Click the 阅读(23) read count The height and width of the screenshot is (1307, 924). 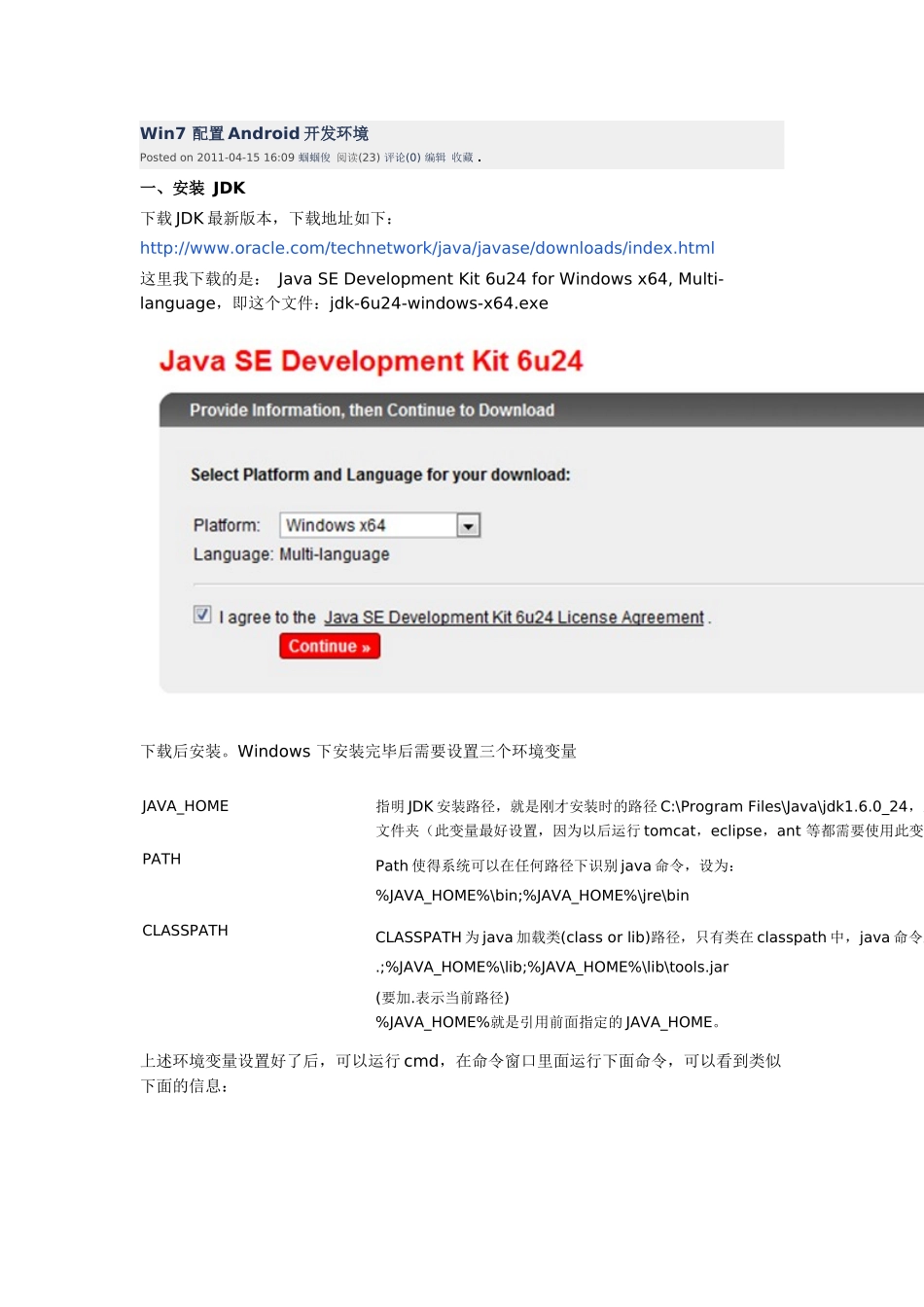click(x=358, y=158)
